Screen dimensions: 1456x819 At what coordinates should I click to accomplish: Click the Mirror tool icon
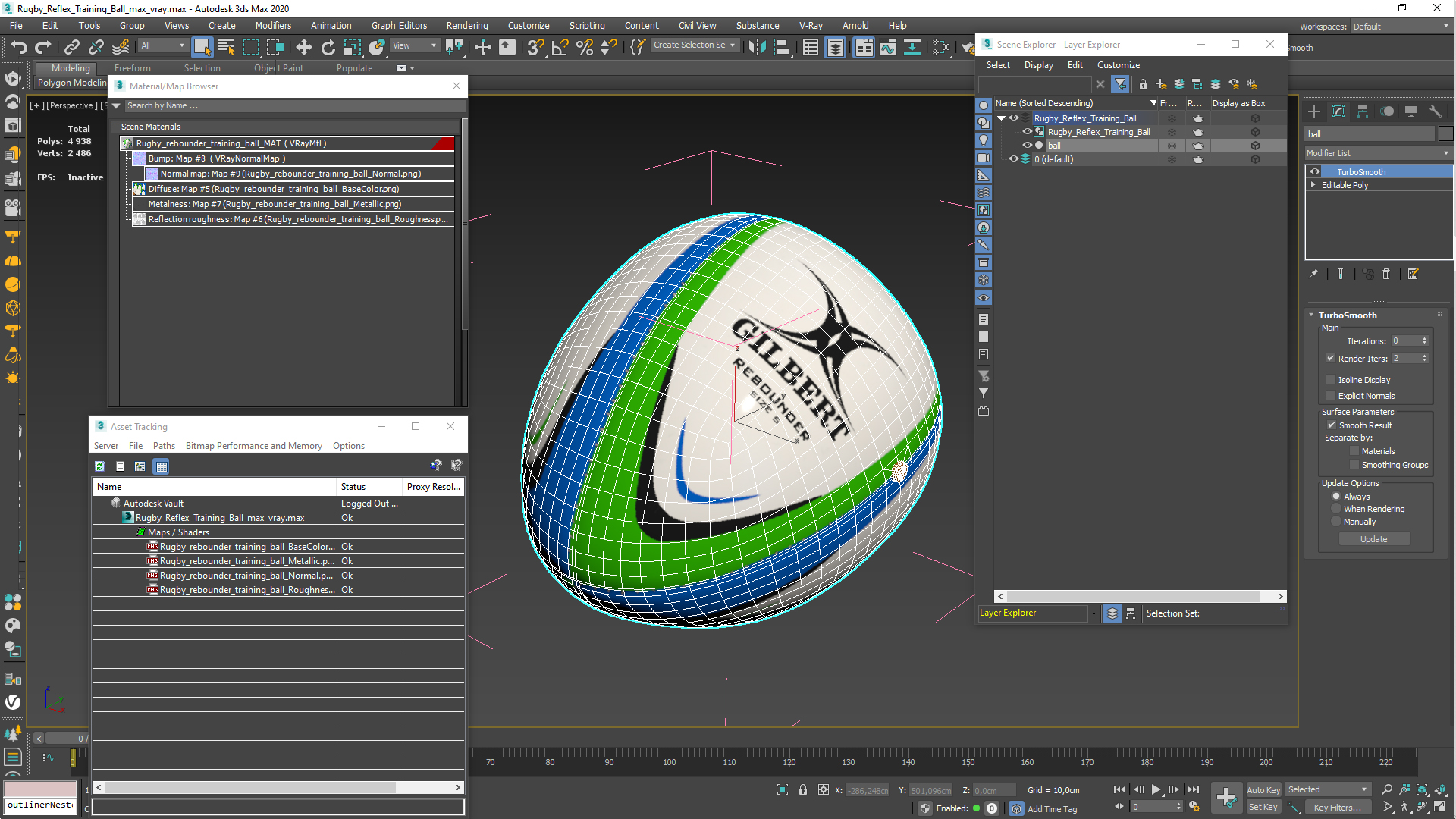pyautogui.click(x=756, y=47)
